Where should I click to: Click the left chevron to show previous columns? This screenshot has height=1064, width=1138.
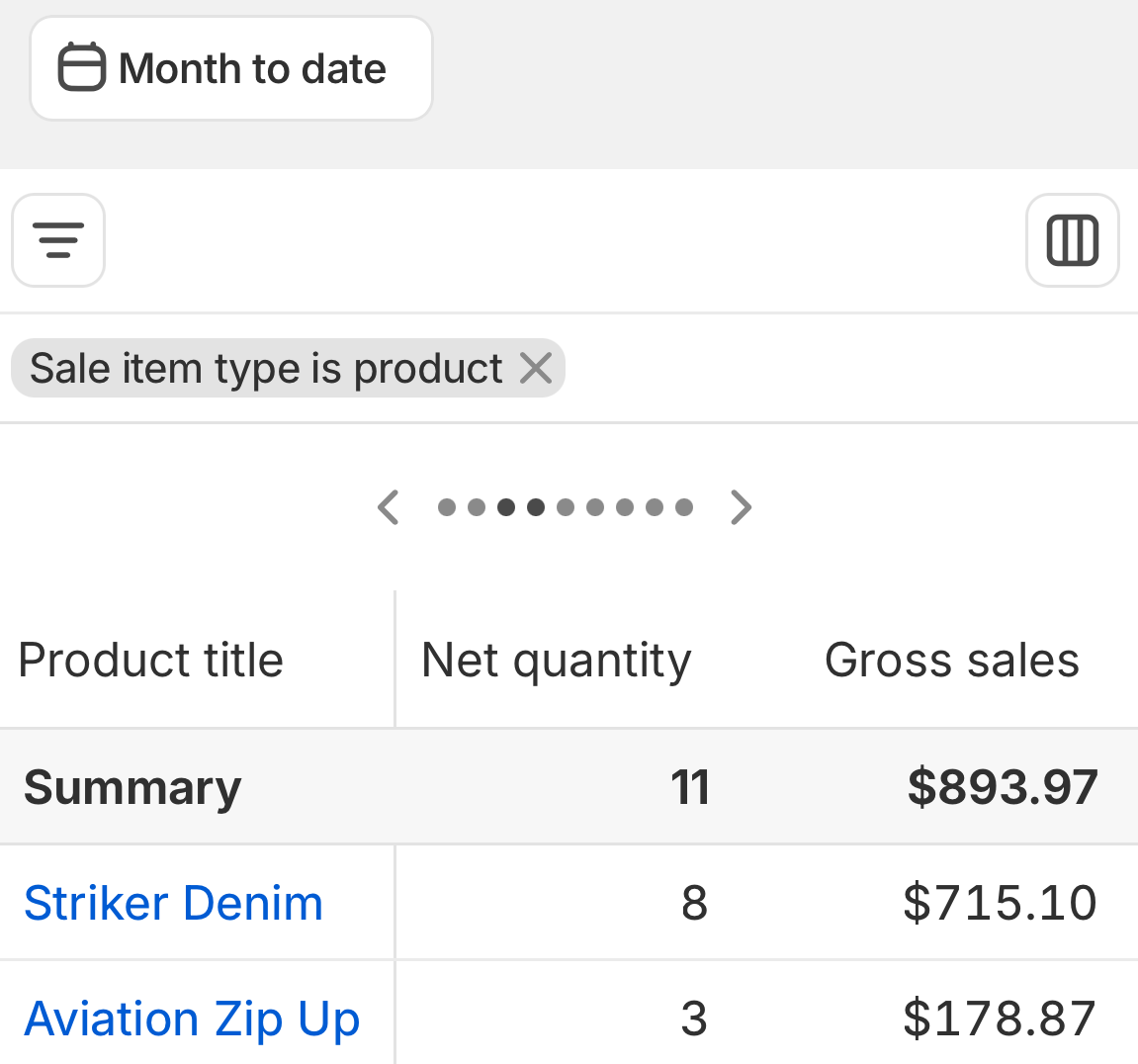point(389,507)
